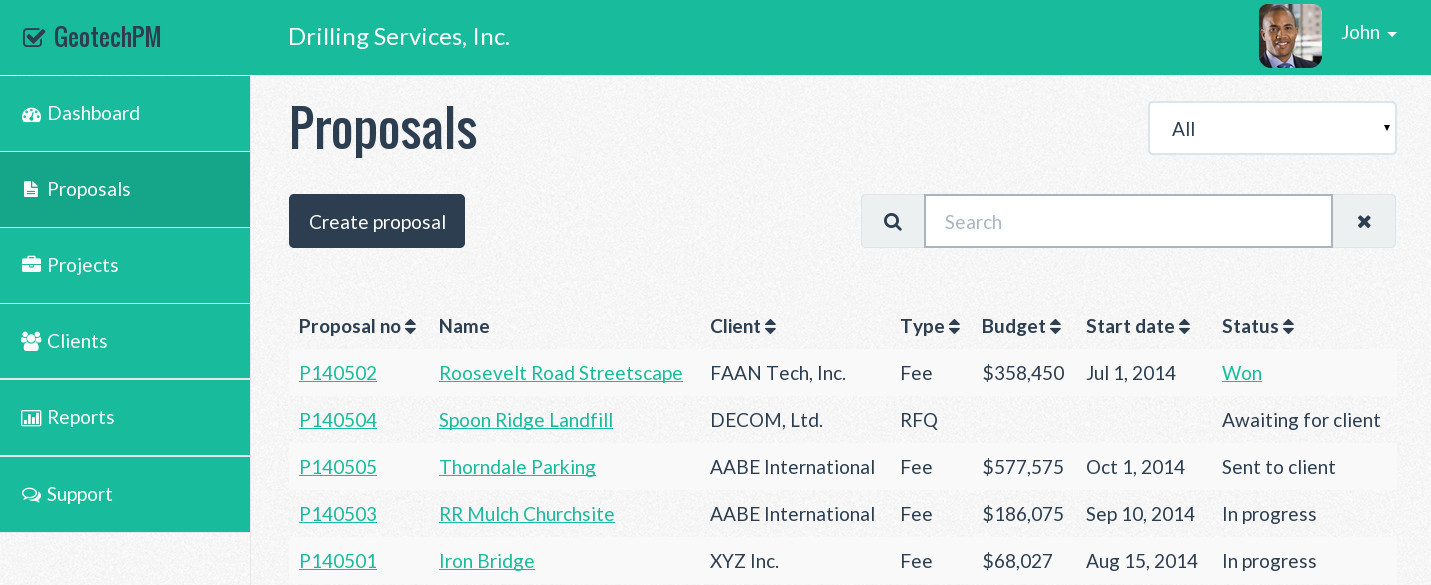Click the GeotechPM checkmark logo icon
The height and width of the screenshot is (585, 1431).
click(34, 38)
